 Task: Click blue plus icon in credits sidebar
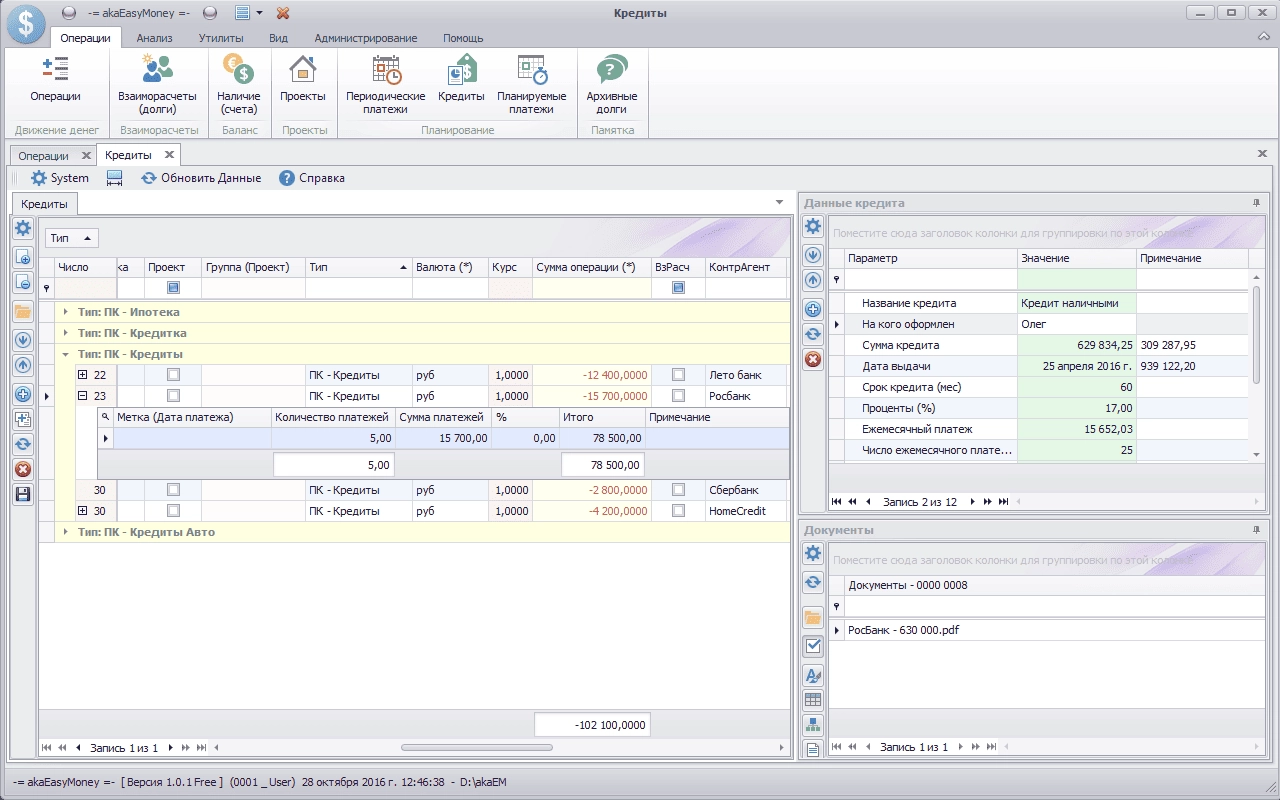[x=23, y=394]
